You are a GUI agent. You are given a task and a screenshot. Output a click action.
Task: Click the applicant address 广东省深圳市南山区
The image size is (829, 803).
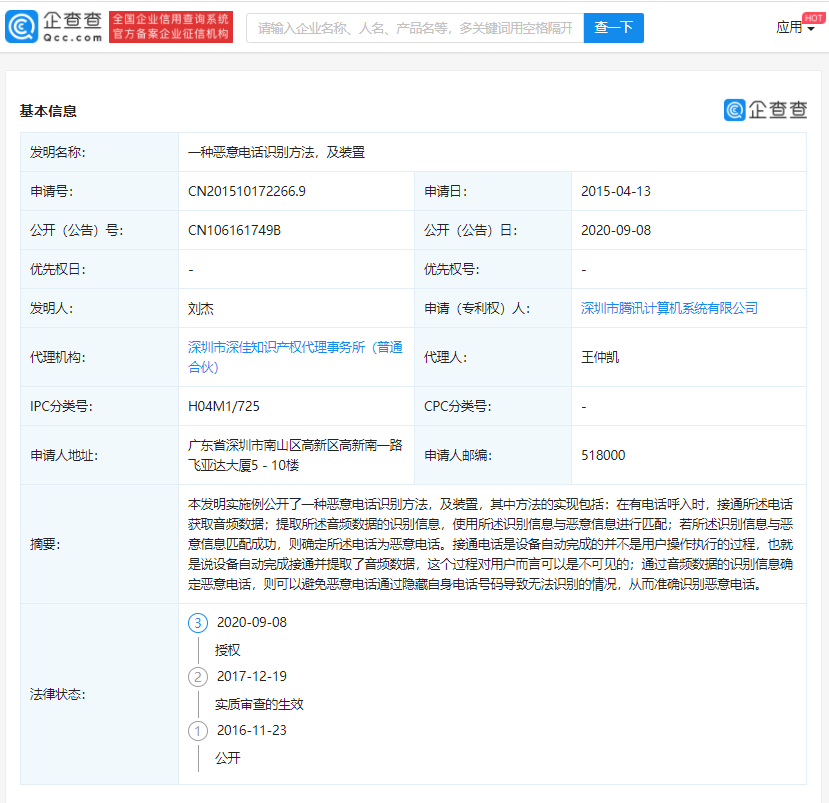295,455
